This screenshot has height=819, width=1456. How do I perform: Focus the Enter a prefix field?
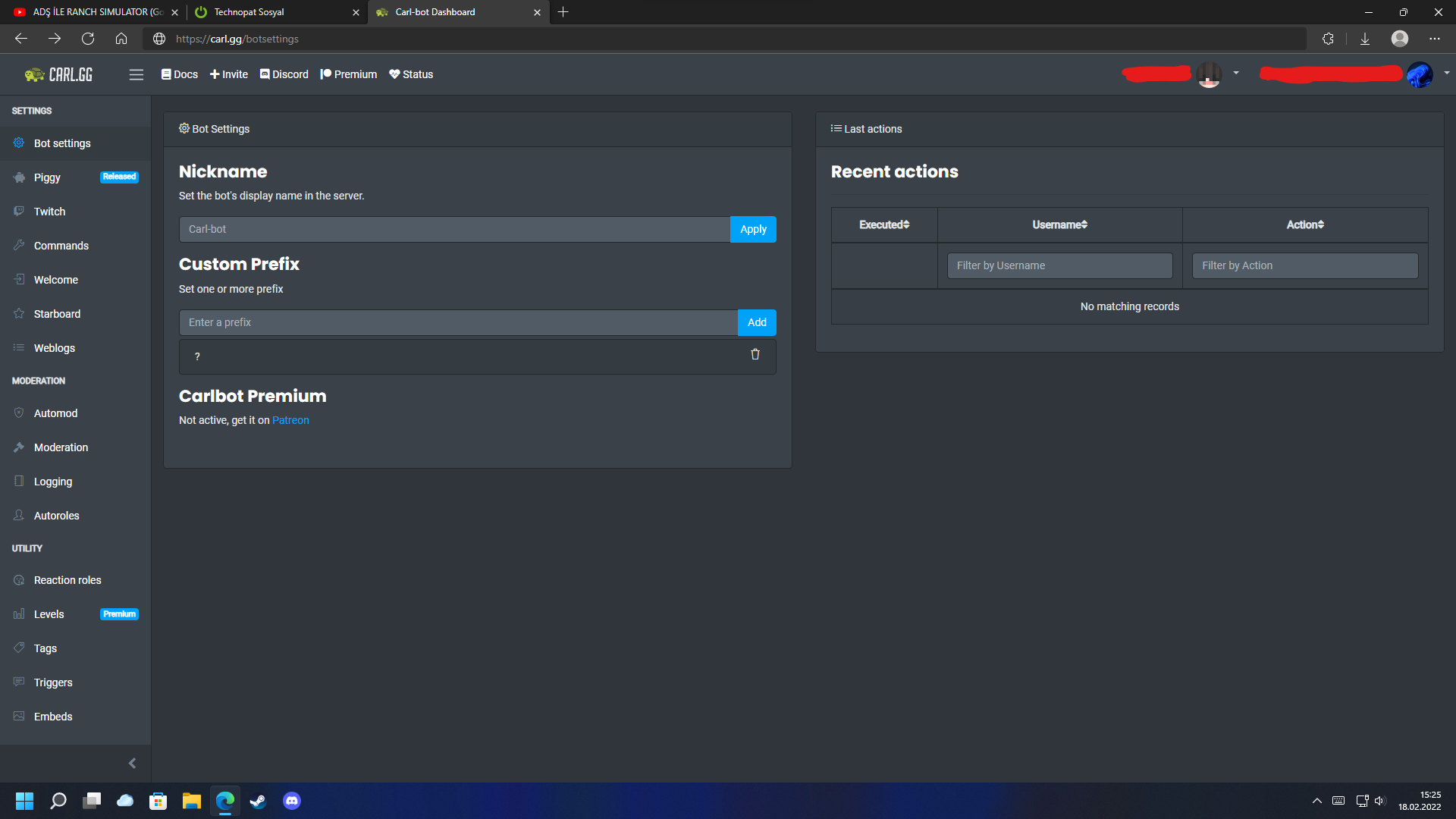tap(458, 322)
